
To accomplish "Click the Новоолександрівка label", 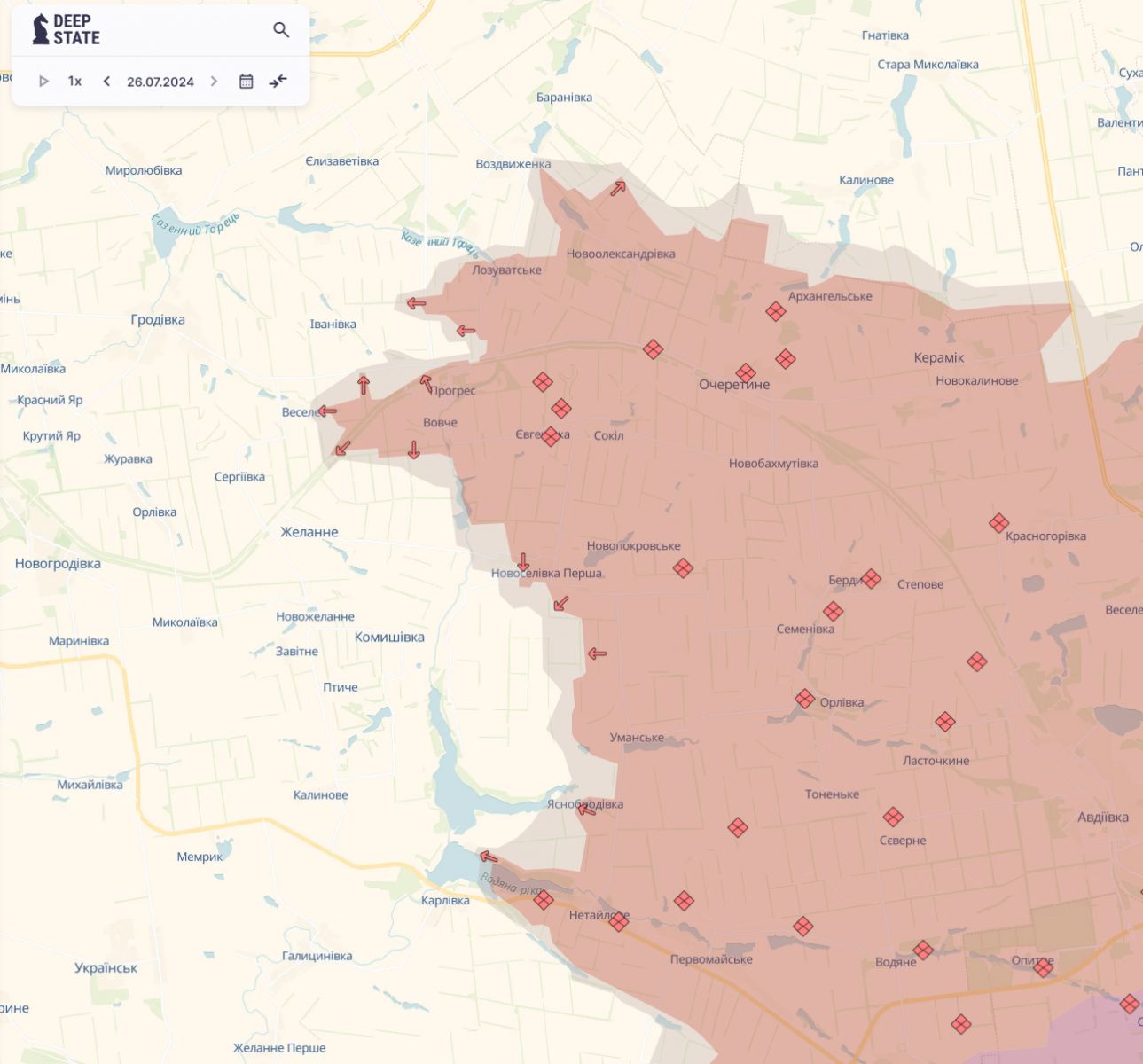I will (621, 254).
